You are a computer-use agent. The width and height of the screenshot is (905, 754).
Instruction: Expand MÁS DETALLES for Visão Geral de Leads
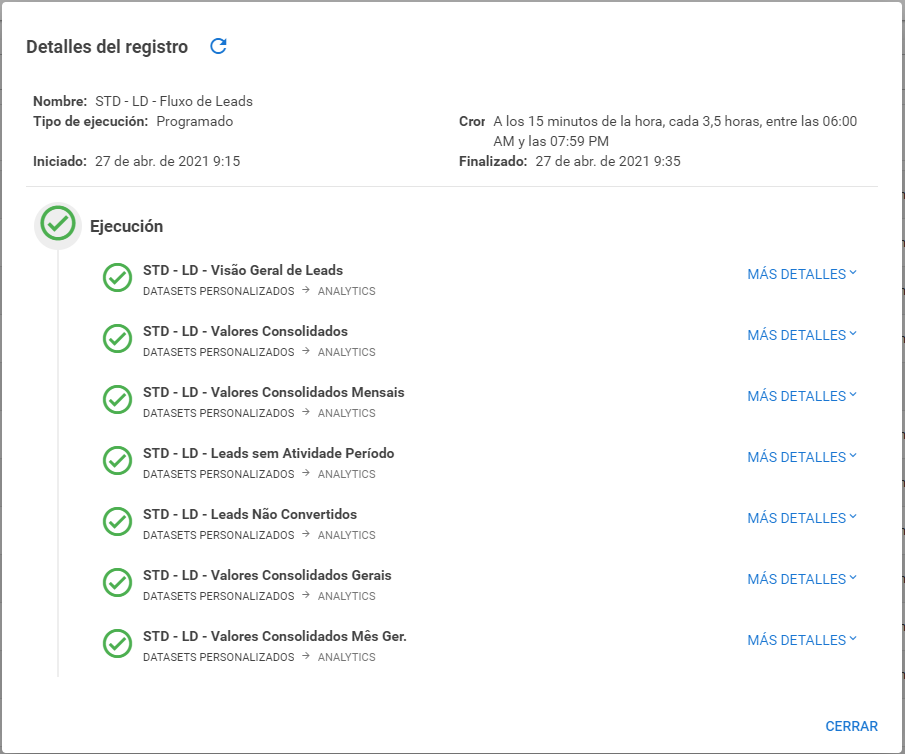tap(802, 274)
